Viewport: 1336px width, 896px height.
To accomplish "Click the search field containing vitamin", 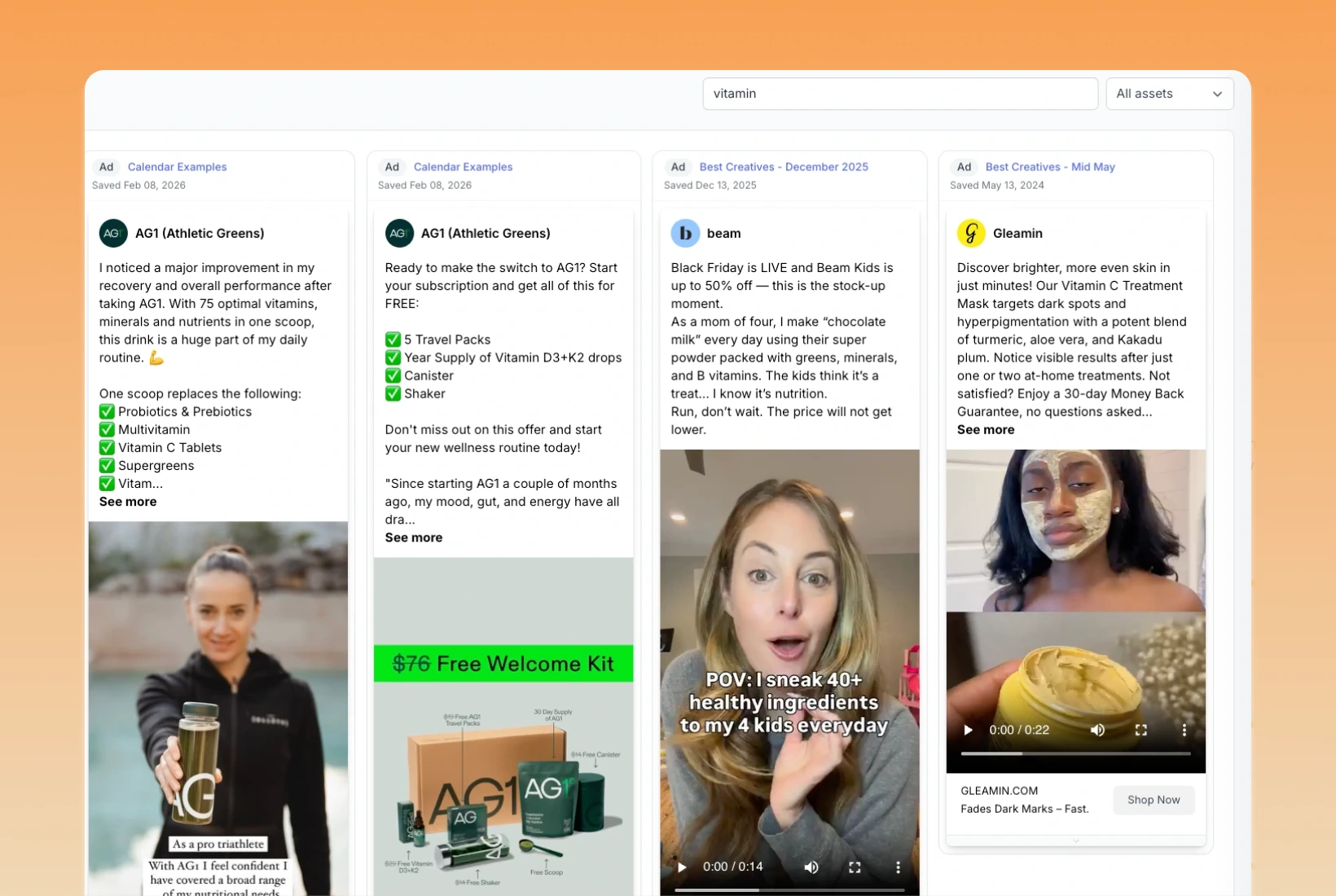I will click(x=900, y=94).
